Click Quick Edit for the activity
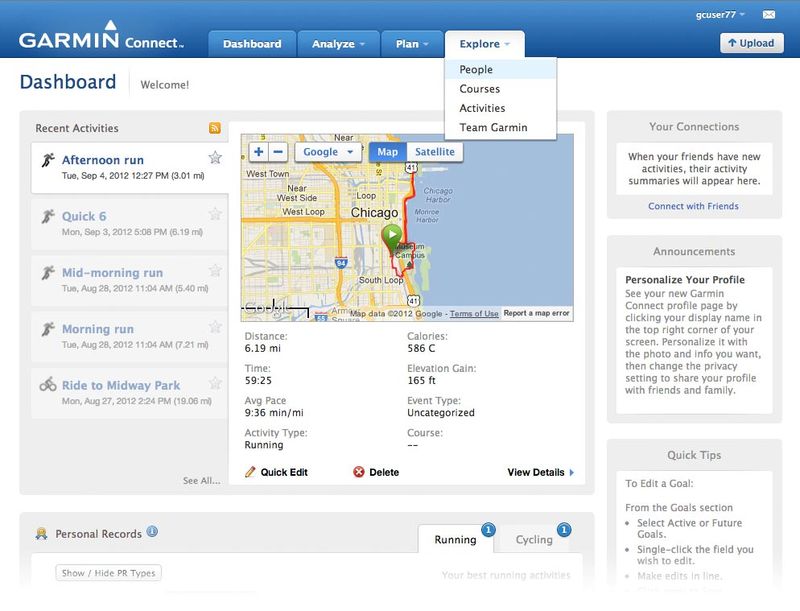 (x=277, y=472)
